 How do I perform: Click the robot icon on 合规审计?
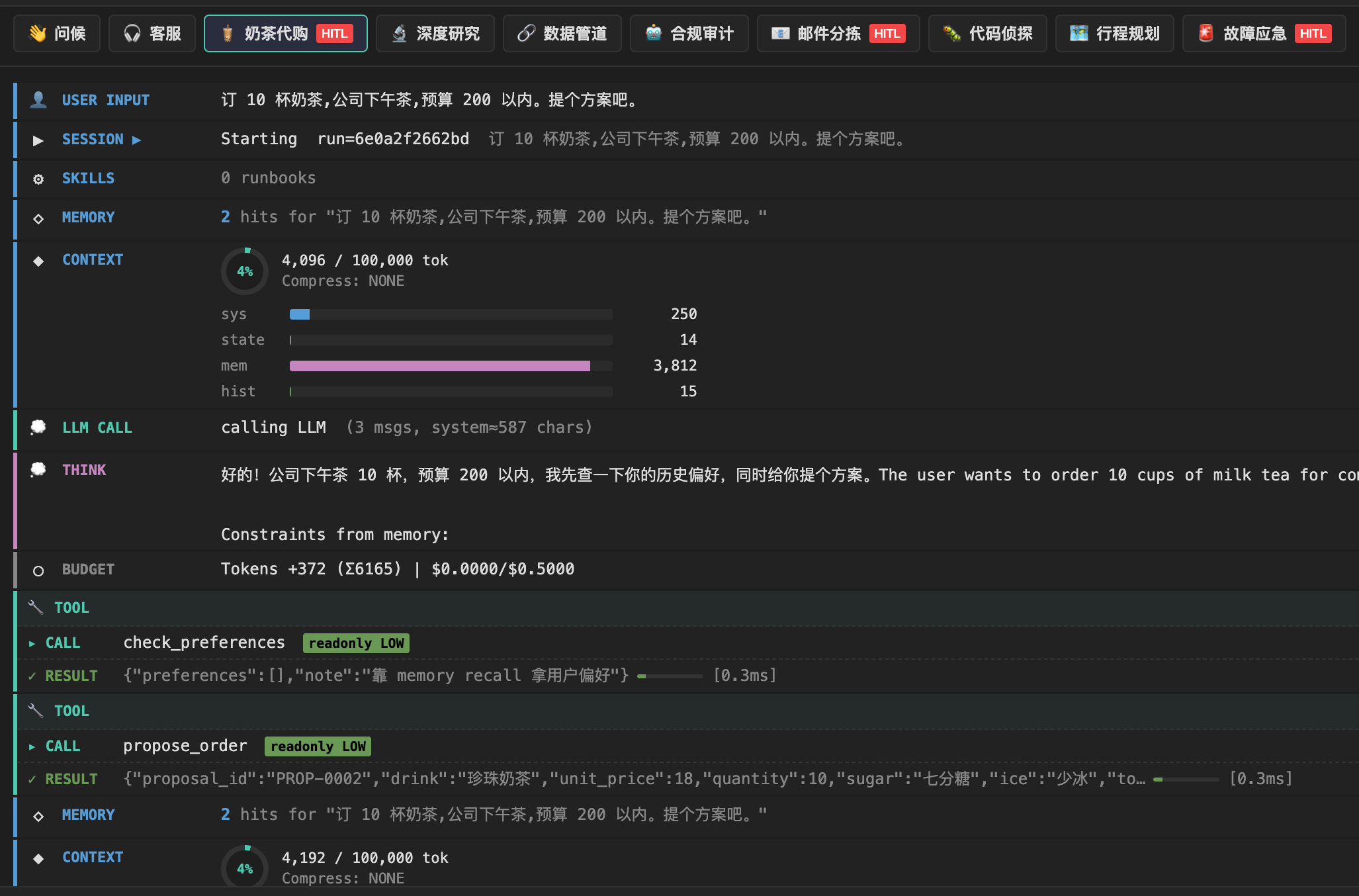[654, 33]
